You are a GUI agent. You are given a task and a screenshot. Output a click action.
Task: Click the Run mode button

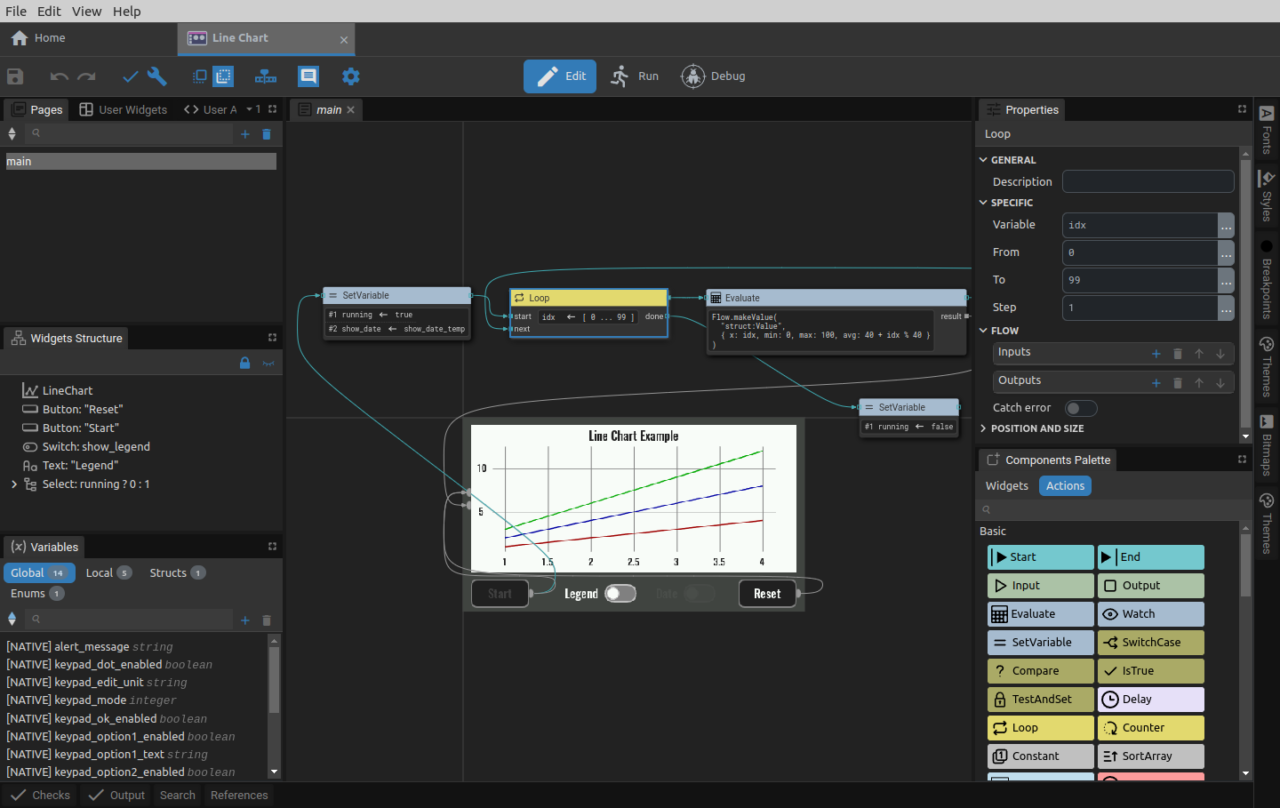pos(635,76)
